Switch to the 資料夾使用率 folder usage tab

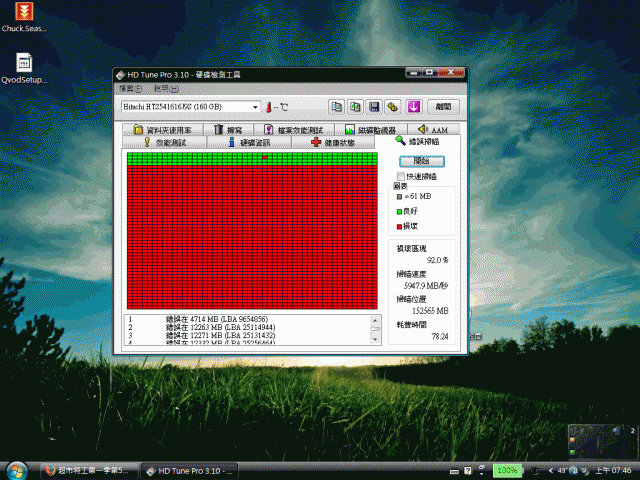162,130
